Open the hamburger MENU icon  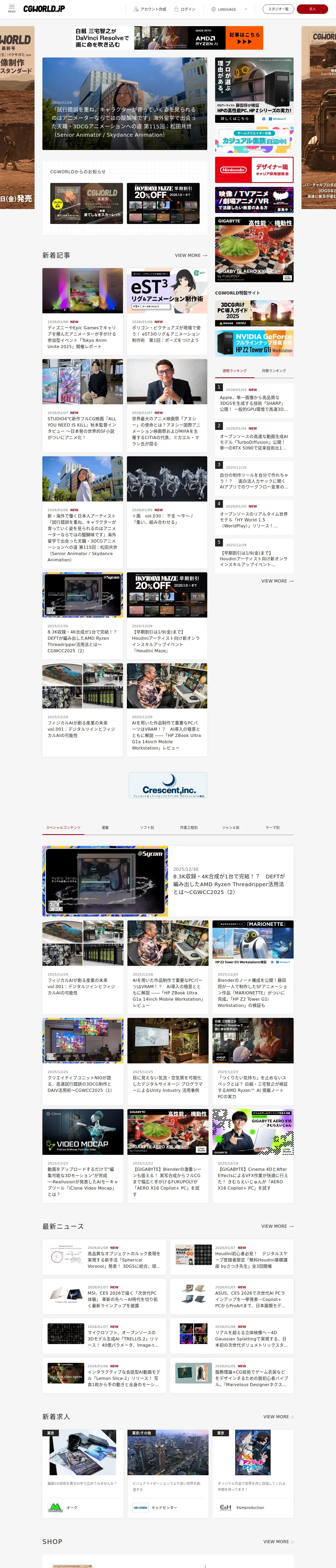pyautogui.click(x=12, y=9)
